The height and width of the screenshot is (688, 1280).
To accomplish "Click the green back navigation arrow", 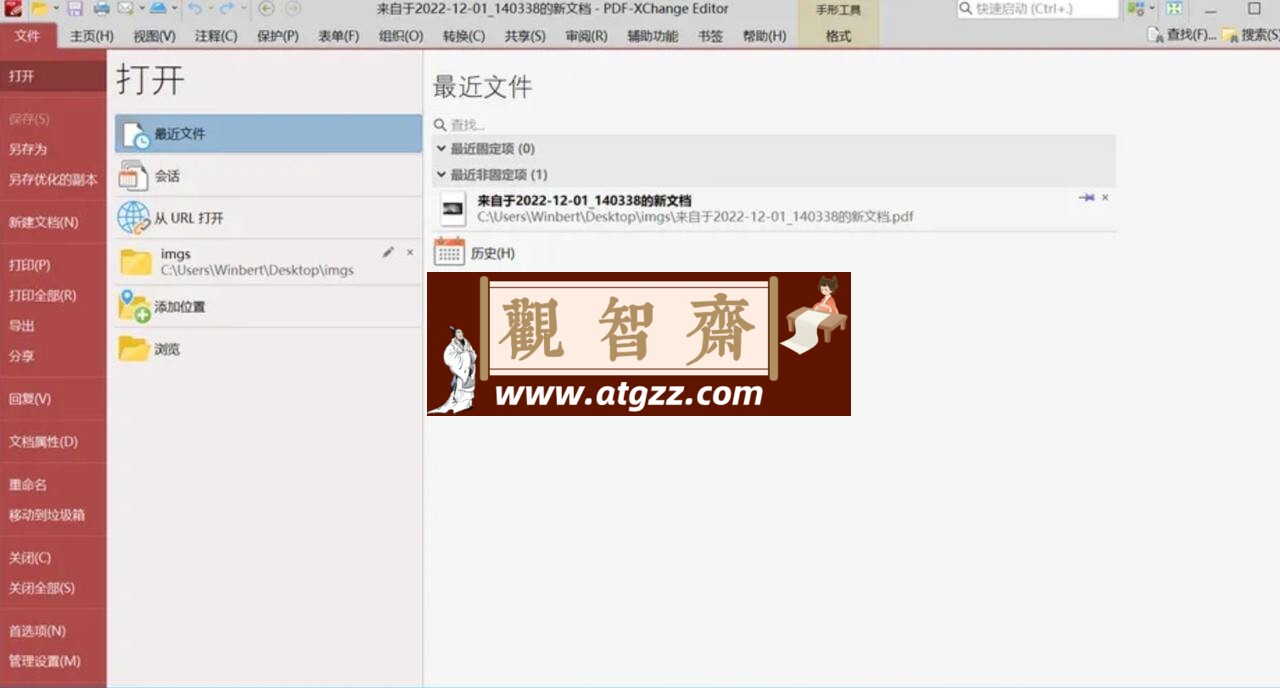I will [x=266, y=8].
